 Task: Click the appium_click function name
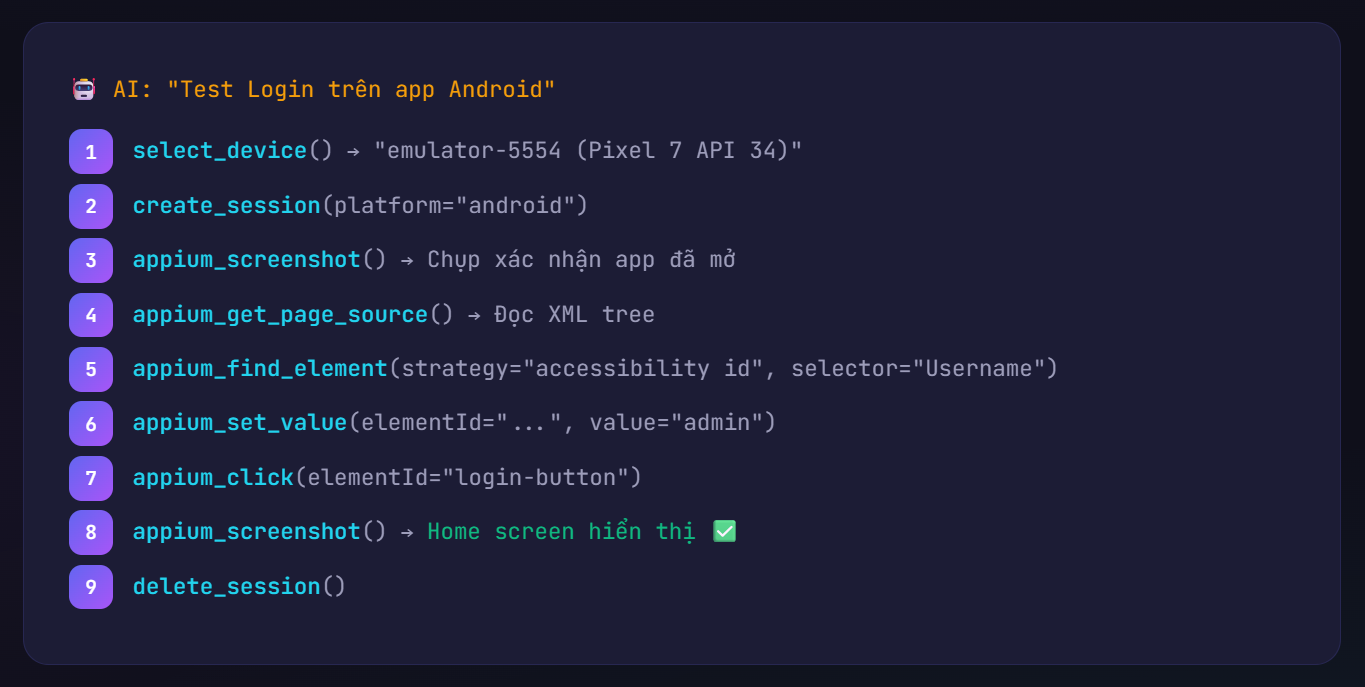coord(213,478)
